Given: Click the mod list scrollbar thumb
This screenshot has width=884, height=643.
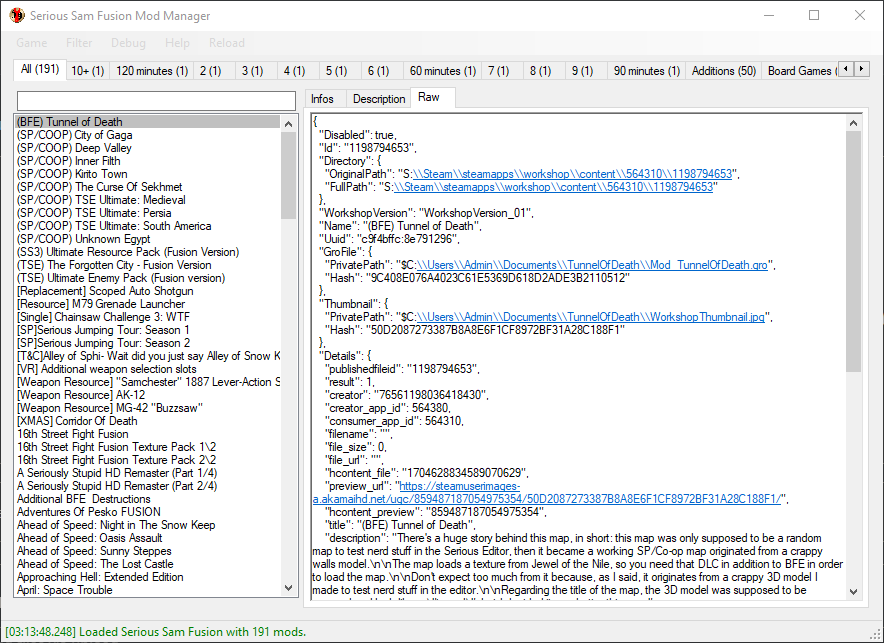Looking at the screenshot, I should tap(289, 175).
